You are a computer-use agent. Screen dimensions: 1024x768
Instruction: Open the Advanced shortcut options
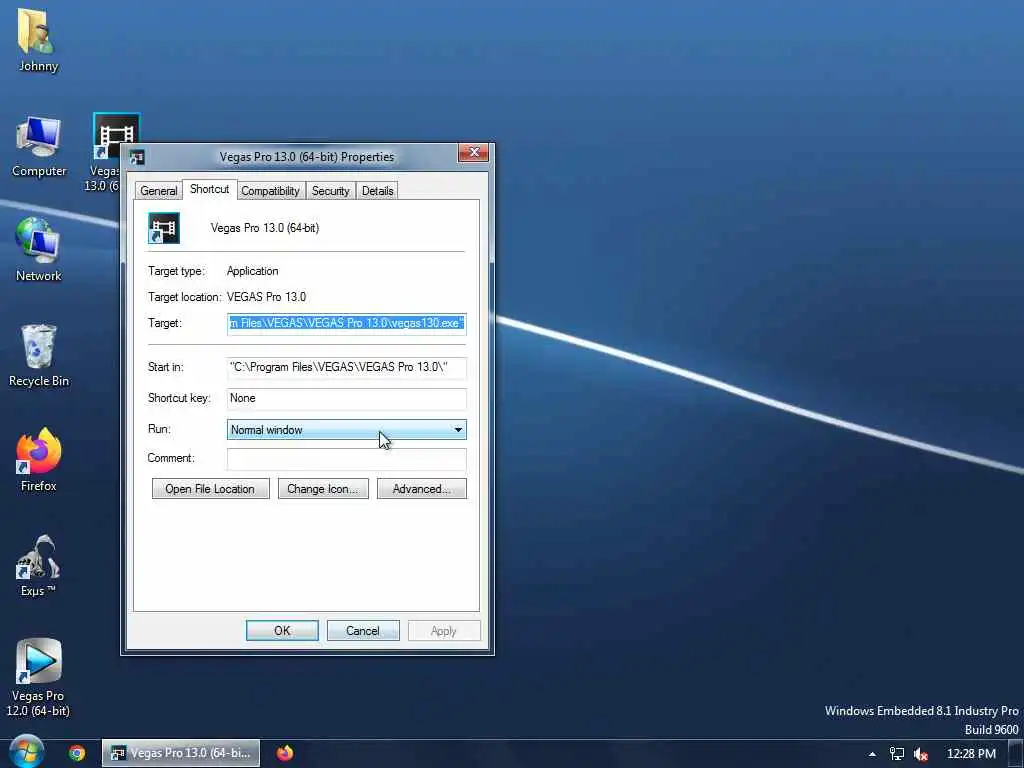tap(422, 489)
